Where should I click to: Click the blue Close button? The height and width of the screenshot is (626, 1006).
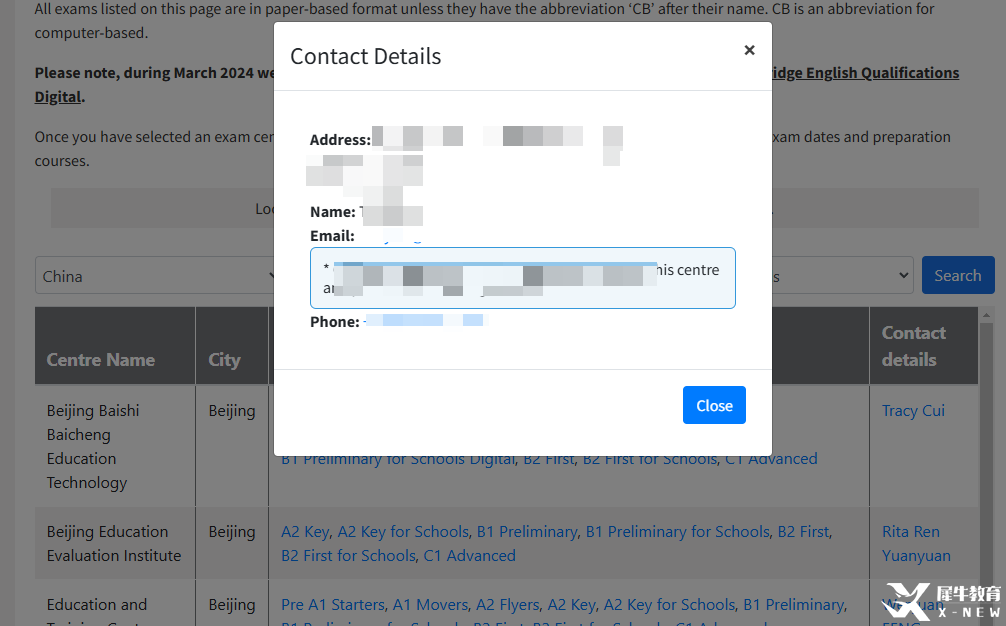714,405
